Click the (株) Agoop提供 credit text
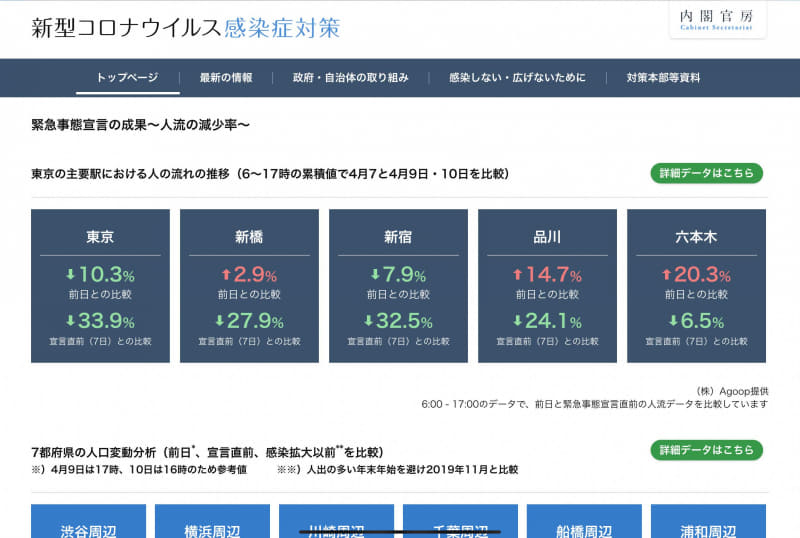Viewport: 800px width, 538px height. [x=732, y=392]
